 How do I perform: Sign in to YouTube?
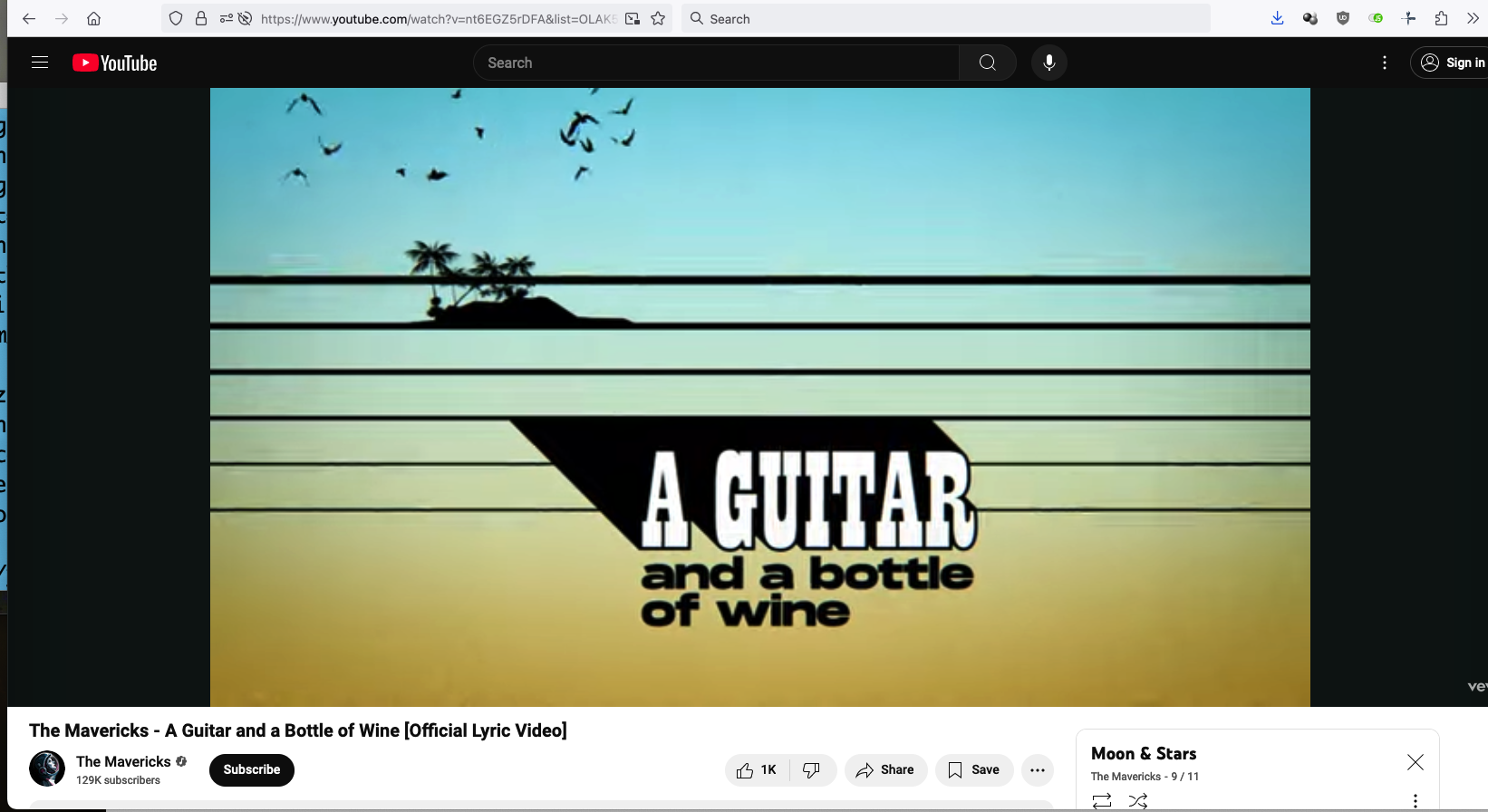coord(1452,63)
